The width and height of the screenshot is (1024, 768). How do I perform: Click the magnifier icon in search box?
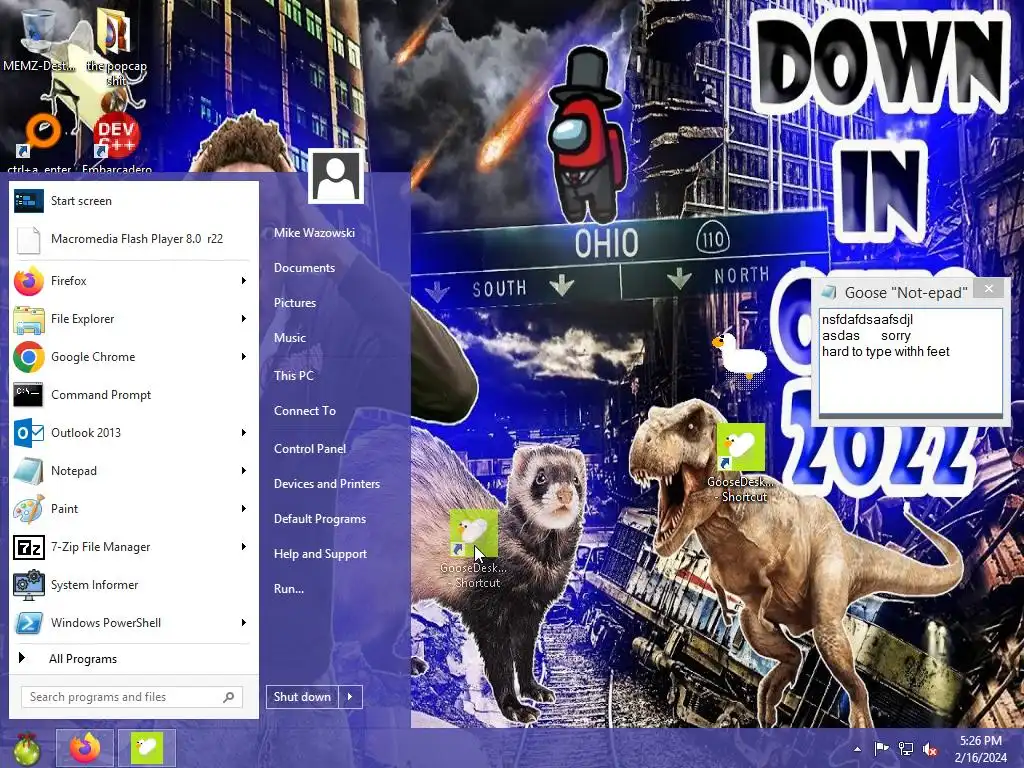[x=229, y=697]
